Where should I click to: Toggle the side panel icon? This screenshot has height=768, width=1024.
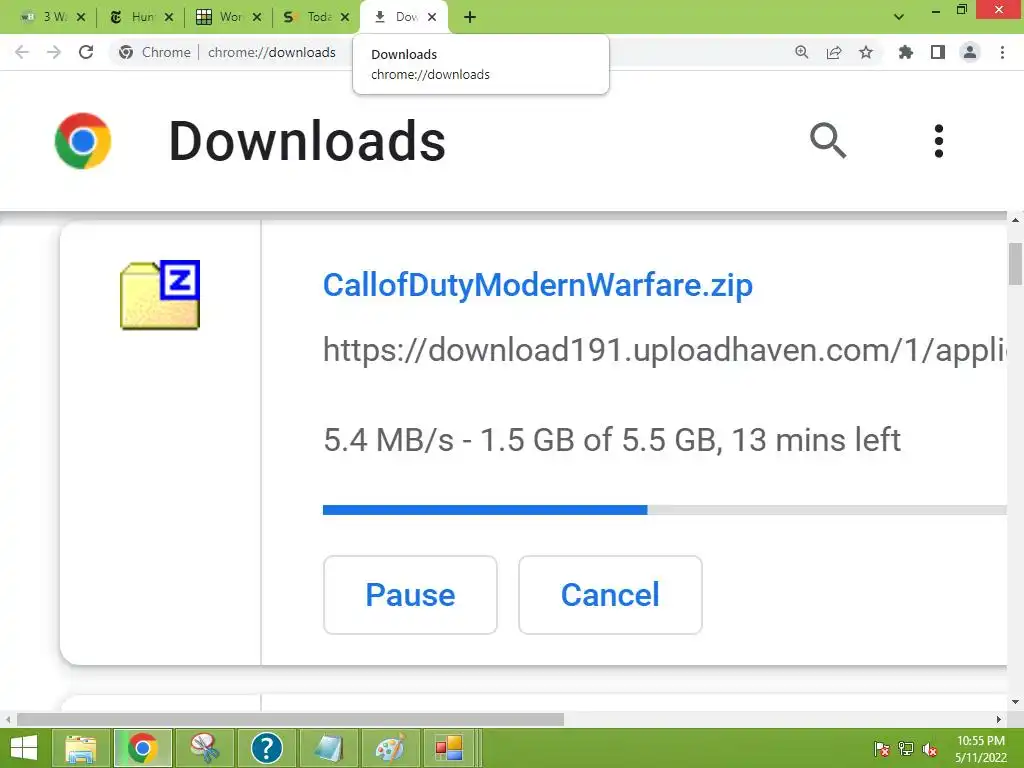tap(938, 52)
